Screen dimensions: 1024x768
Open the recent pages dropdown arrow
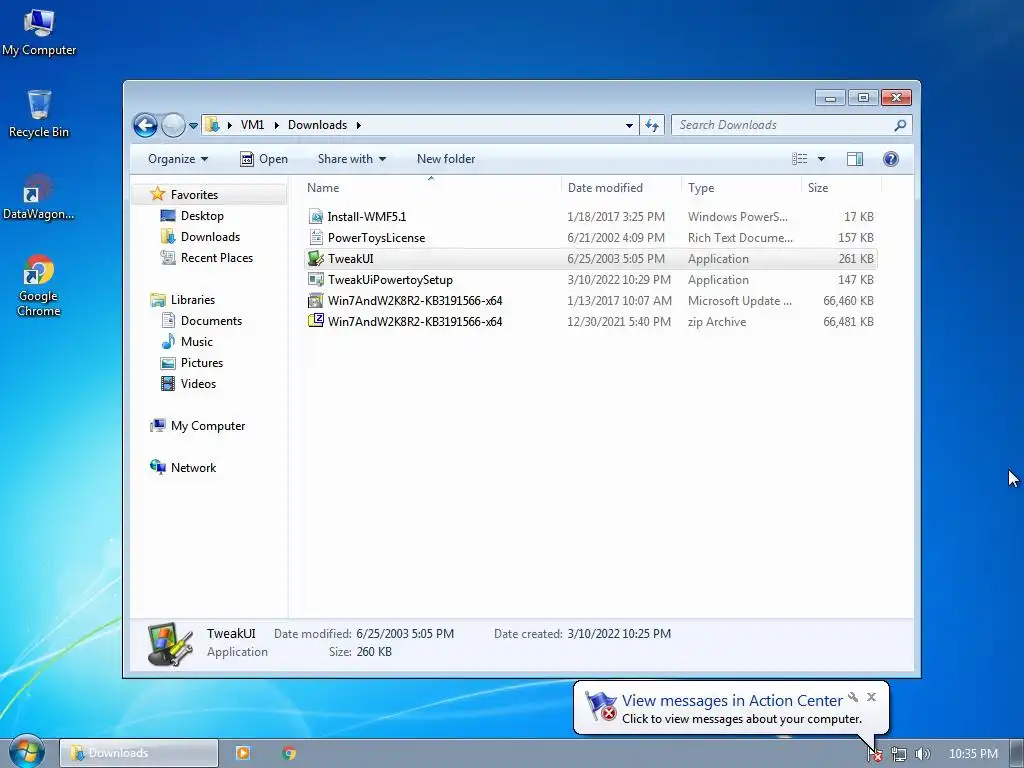tap(193, 125)
